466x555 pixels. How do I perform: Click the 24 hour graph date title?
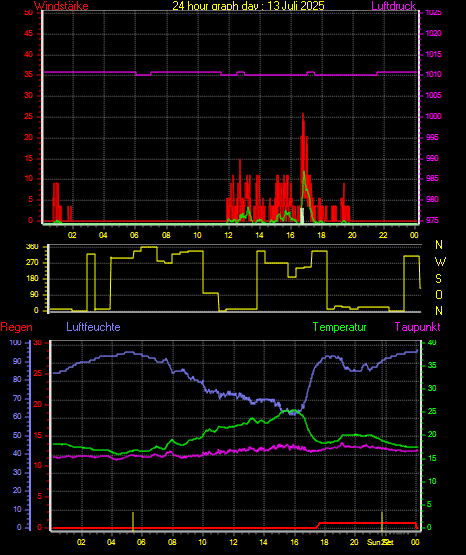248,5
